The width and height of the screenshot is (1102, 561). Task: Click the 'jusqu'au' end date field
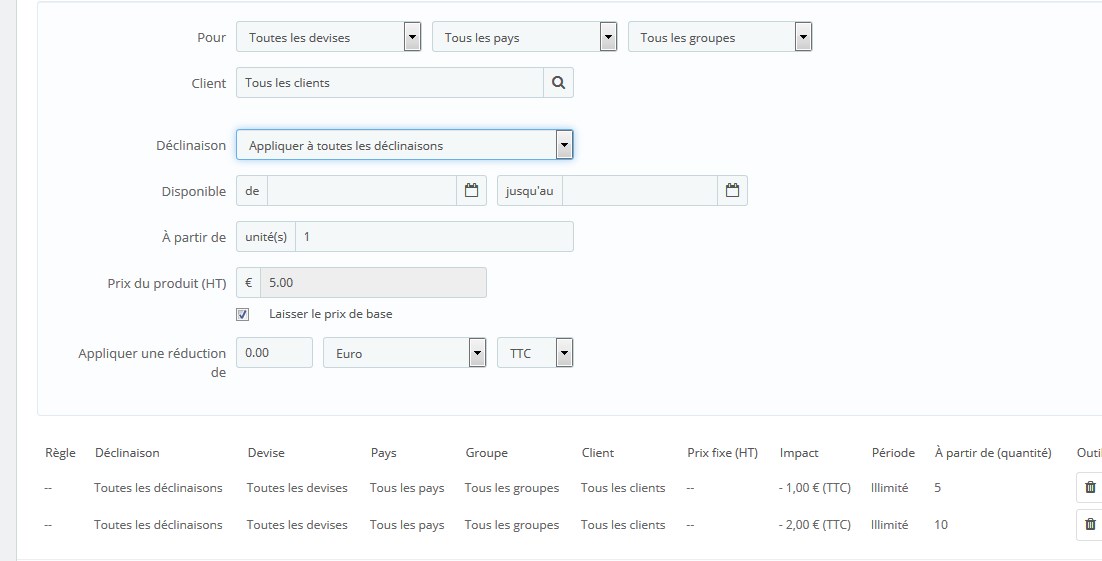pyautogui.click(x=640, y=191)
